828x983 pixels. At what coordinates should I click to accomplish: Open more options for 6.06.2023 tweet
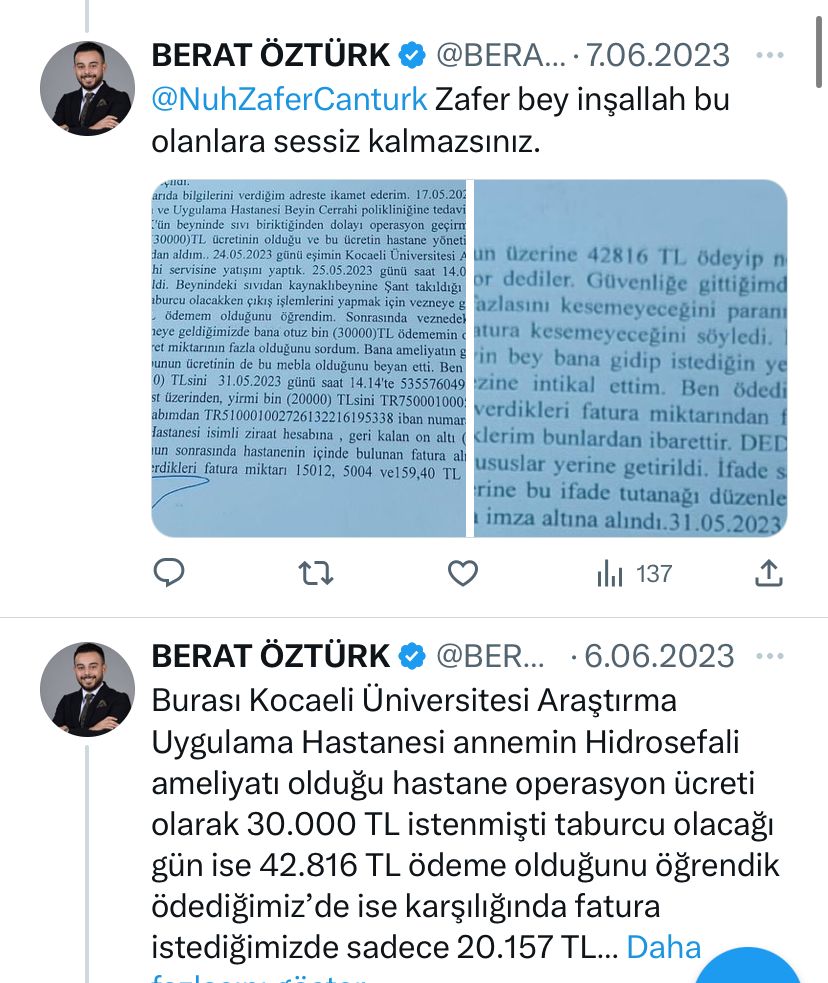[x=769, y=656]
